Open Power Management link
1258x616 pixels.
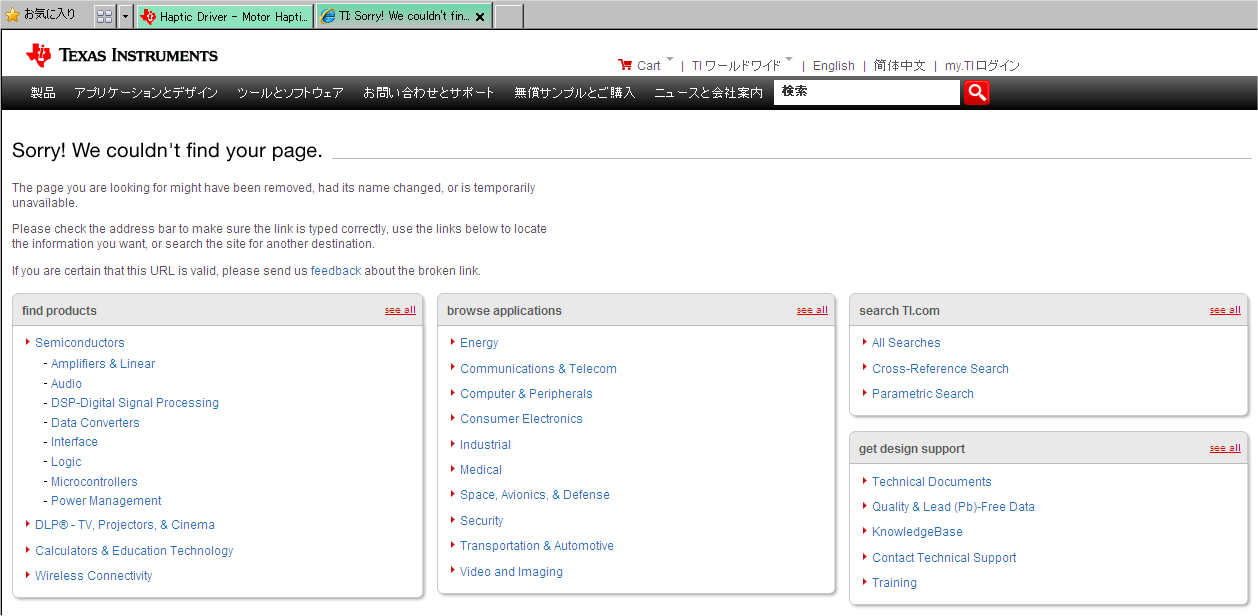click(106, 501)
